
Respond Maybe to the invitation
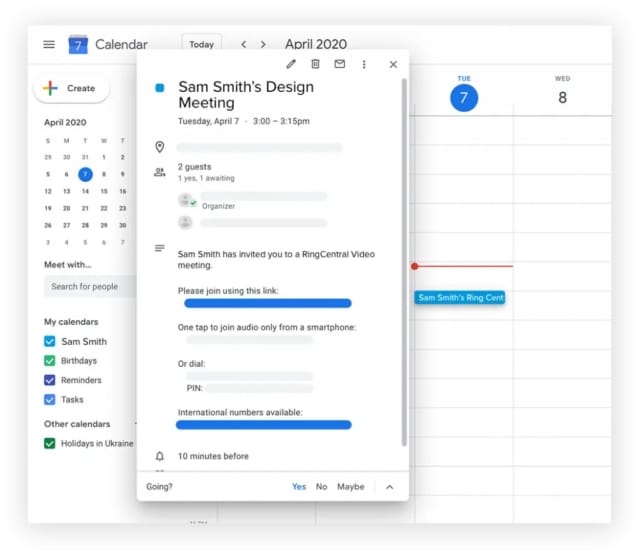(350, 487)
